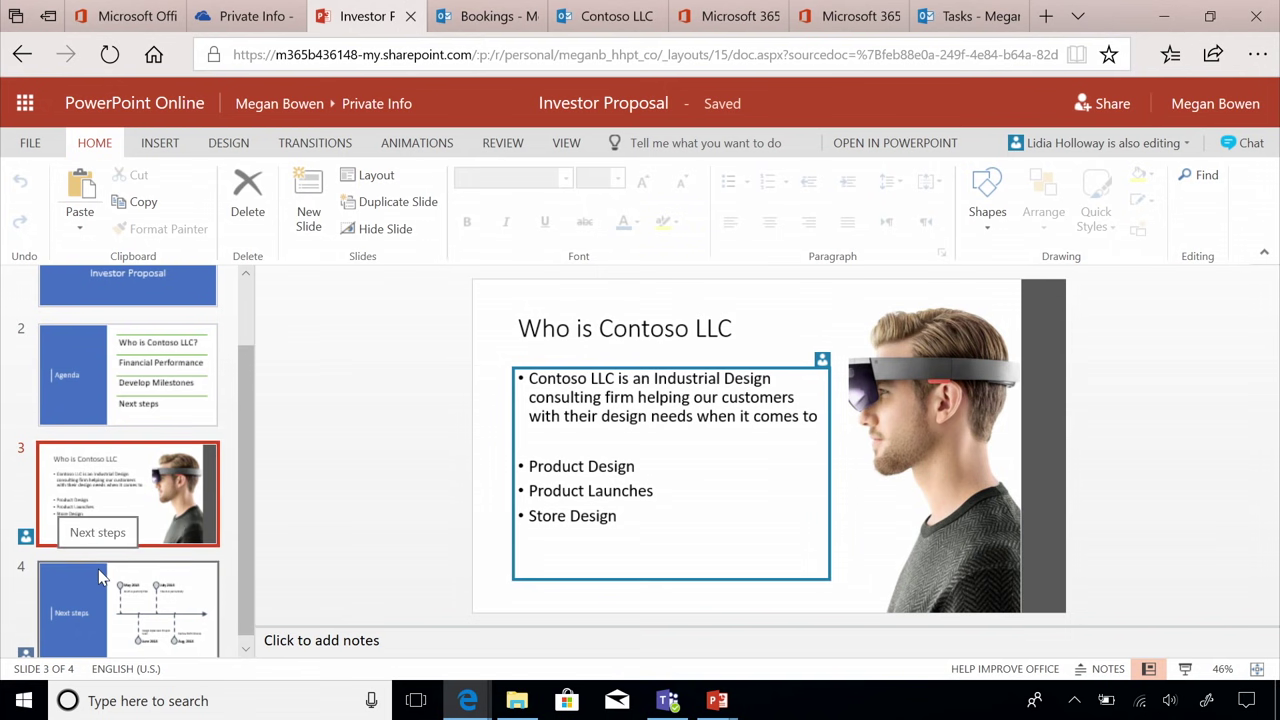Open the TRANSITIONS ribbon tab

(315, 143)
